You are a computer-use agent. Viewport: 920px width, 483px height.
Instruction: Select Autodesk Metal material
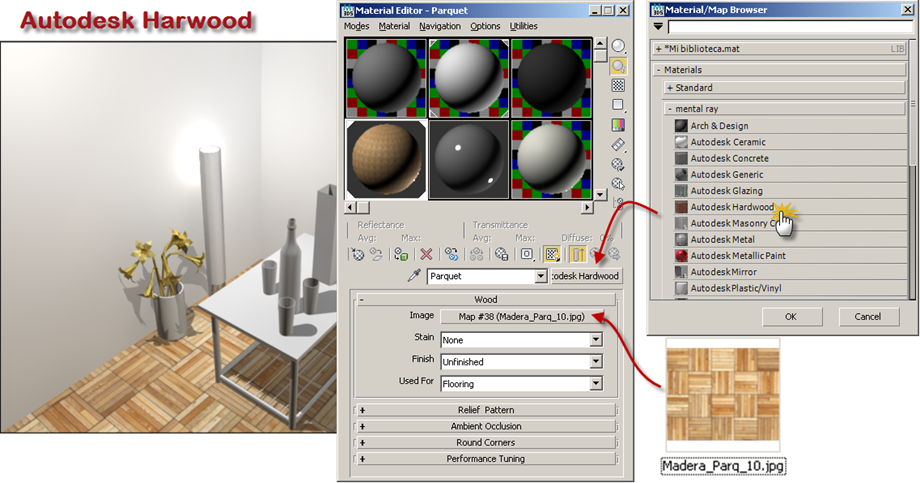[790, 239]
